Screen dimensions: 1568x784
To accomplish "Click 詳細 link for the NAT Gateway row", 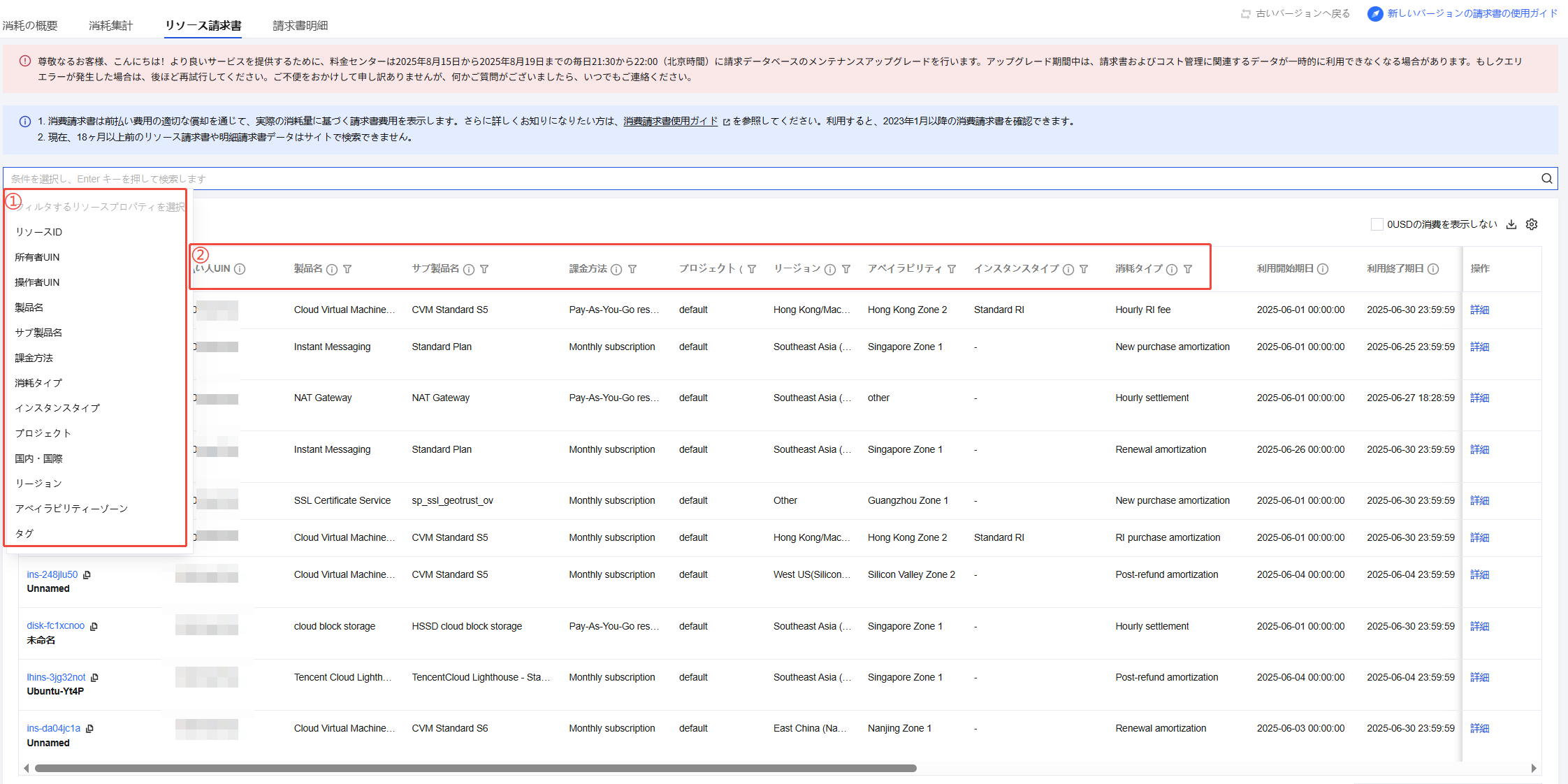I will [1479, 398].
